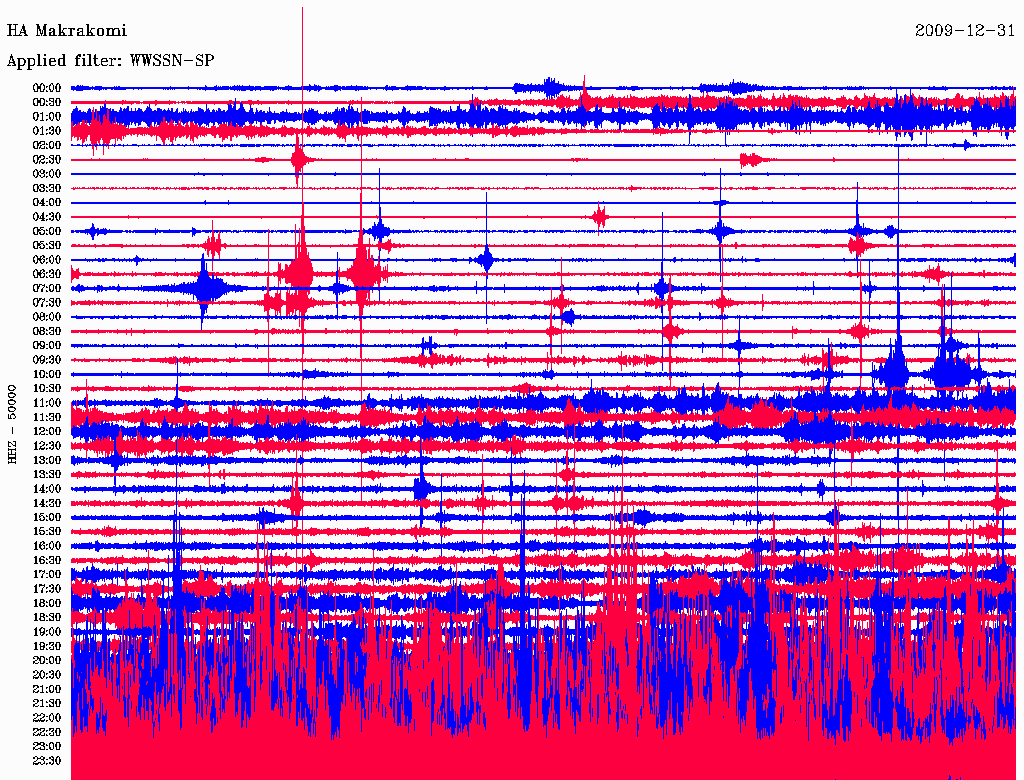Select the 02:00 time label
The height and width of the screenshot is (780, 1024).
coord(47,145)
